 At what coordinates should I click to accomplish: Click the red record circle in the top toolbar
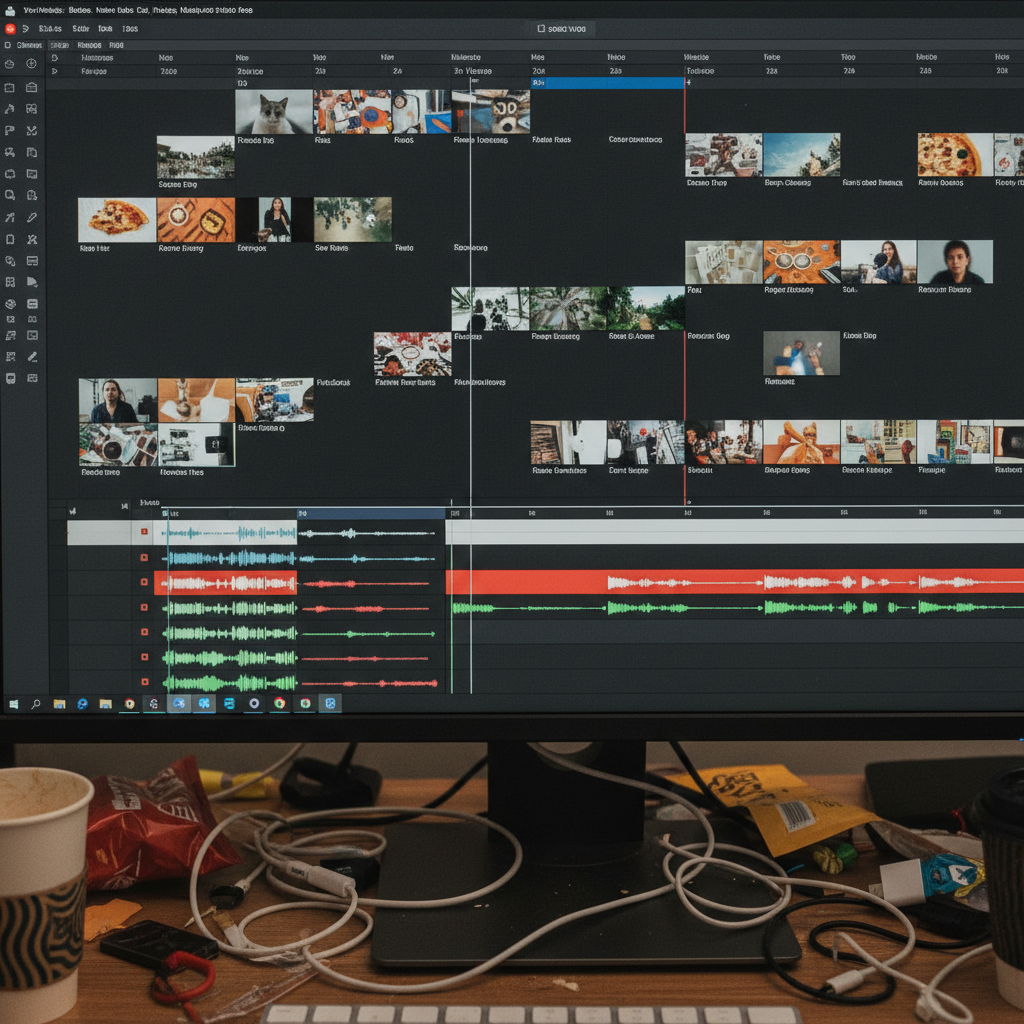[x=10, y=29]
